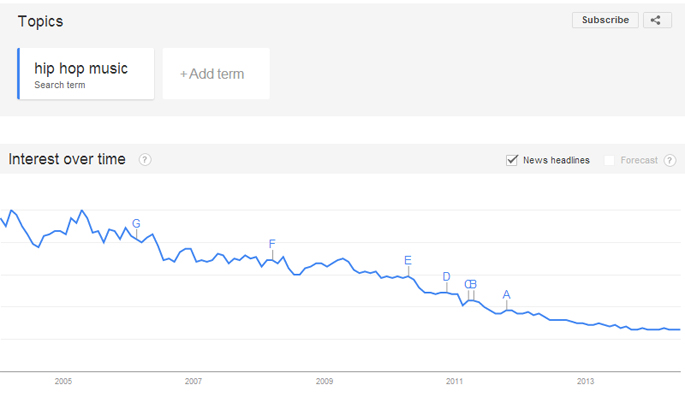This screenshot has height=397, width=685.
Task: Open help icon beside Interest over time
Action: click(145, 160)
